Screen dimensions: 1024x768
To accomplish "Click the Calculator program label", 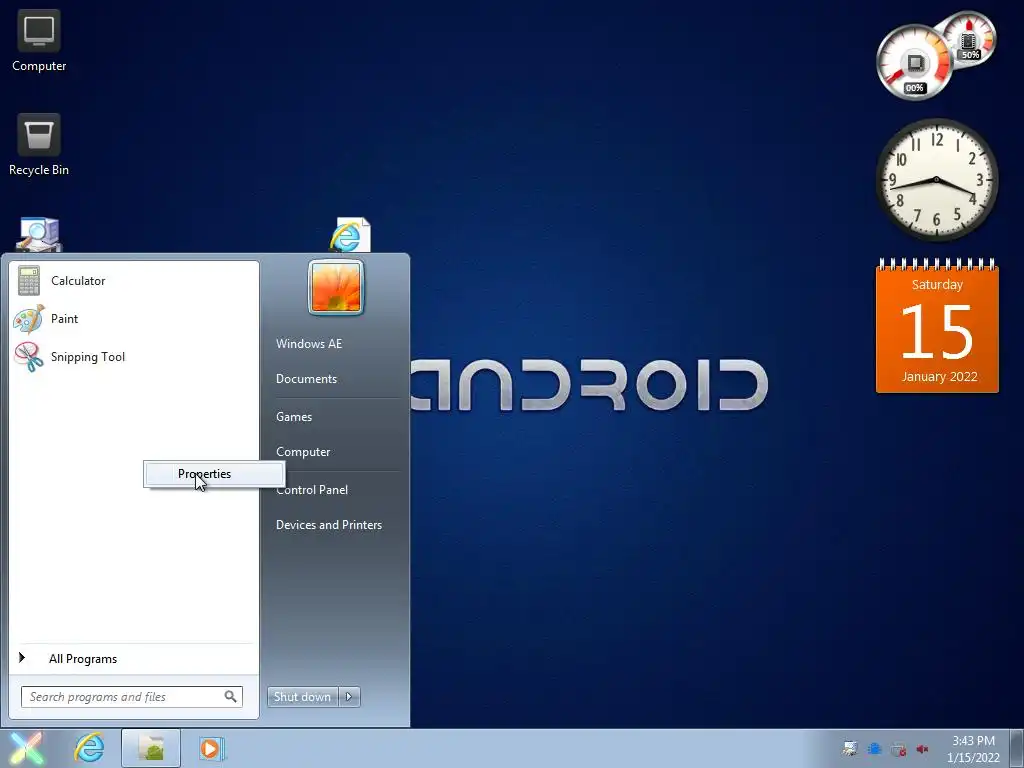I will click(78, 281).
